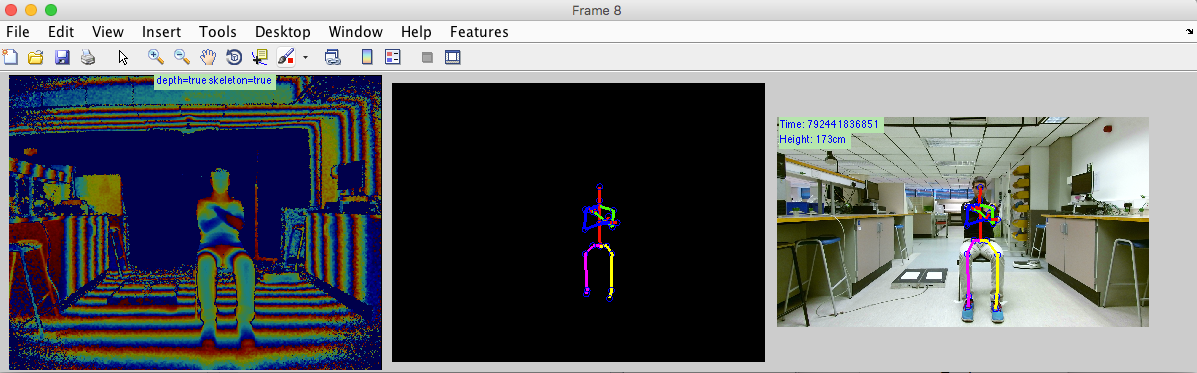The height and width of the screenshot is (373, 1197).
Task: Create a new figure with toolbar icon
Action: coord(10,56)
